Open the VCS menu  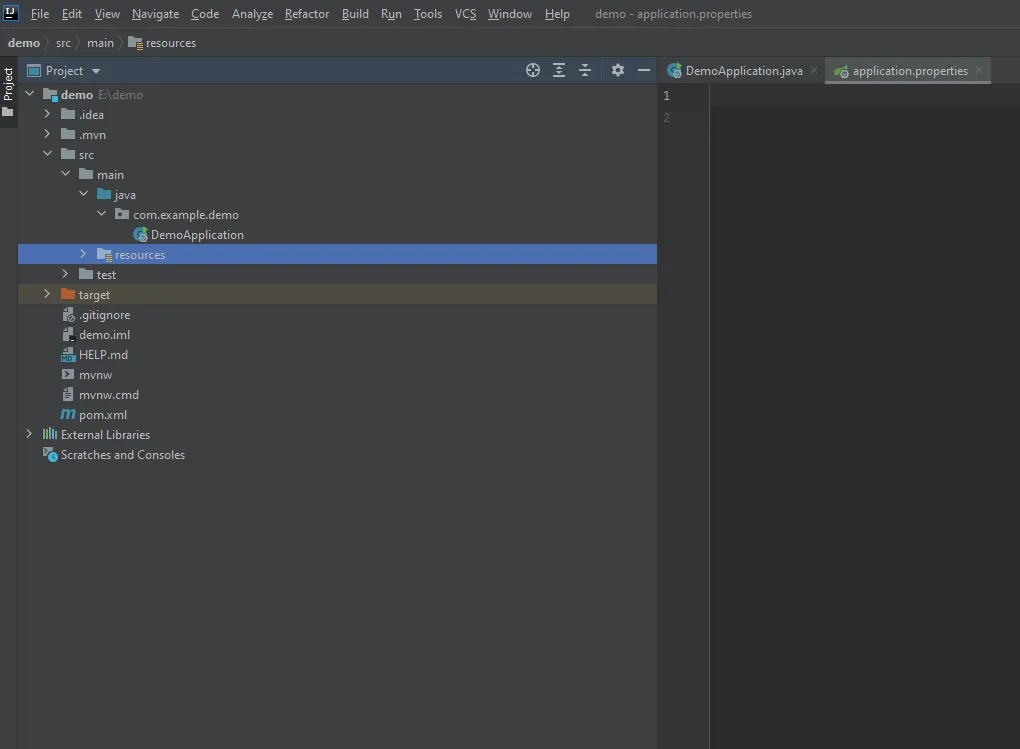(465, 14)
